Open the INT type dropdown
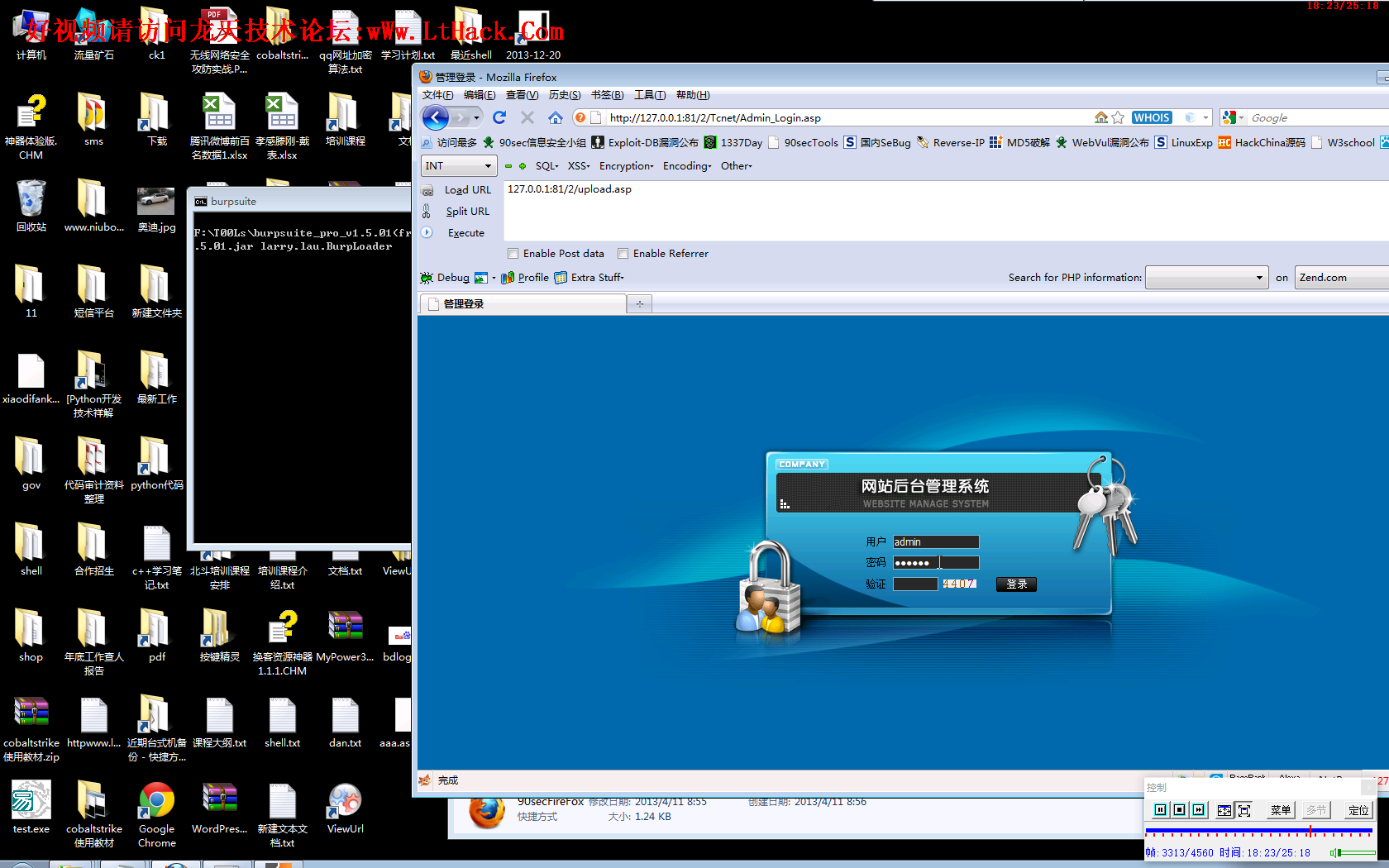Screen dimensions: 1389x868 coord(459,165)
